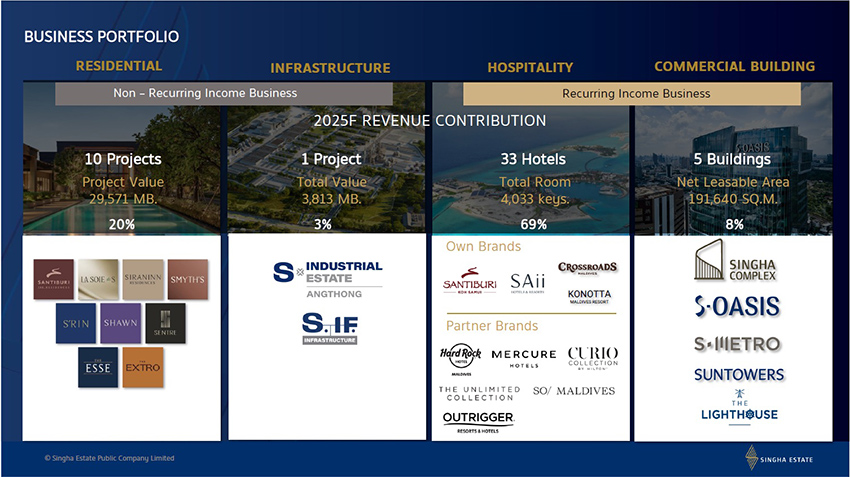Click the Partner Brands section label
Image resolution: width=850 pixels, height=477 pixels.
(492, 326)
